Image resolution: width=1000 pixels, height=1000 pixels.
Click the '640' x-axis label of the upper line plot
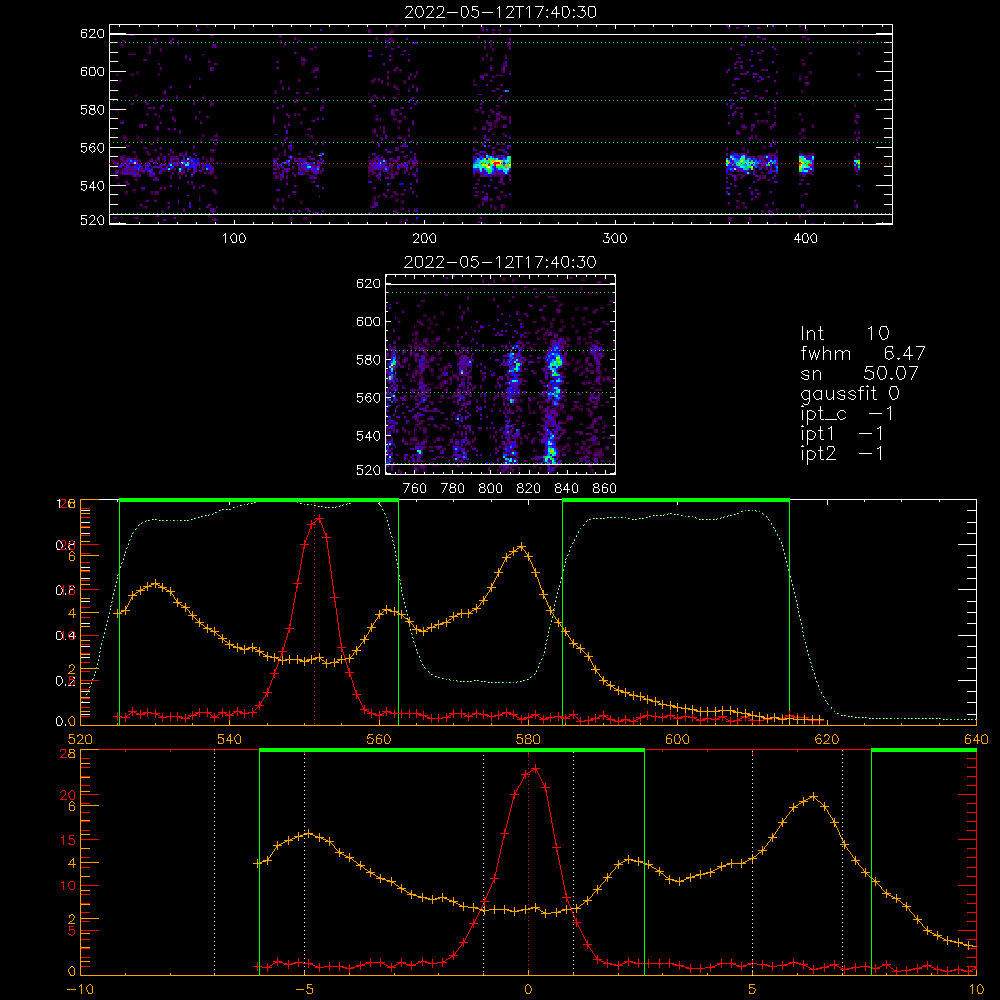[x=976, y=740]
